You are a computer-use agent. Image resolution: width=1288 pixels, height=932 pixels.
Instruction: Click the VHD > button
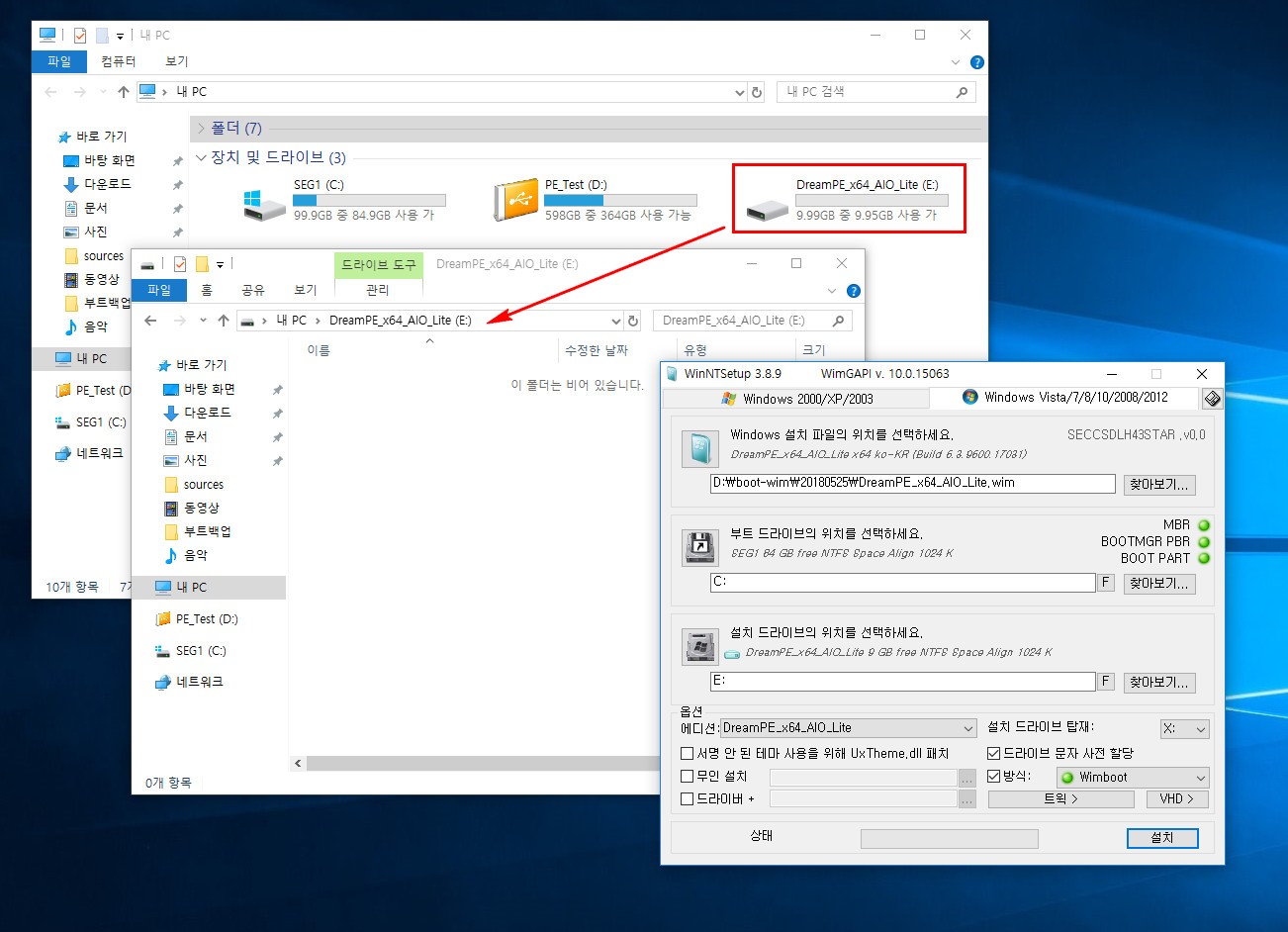1177,798
